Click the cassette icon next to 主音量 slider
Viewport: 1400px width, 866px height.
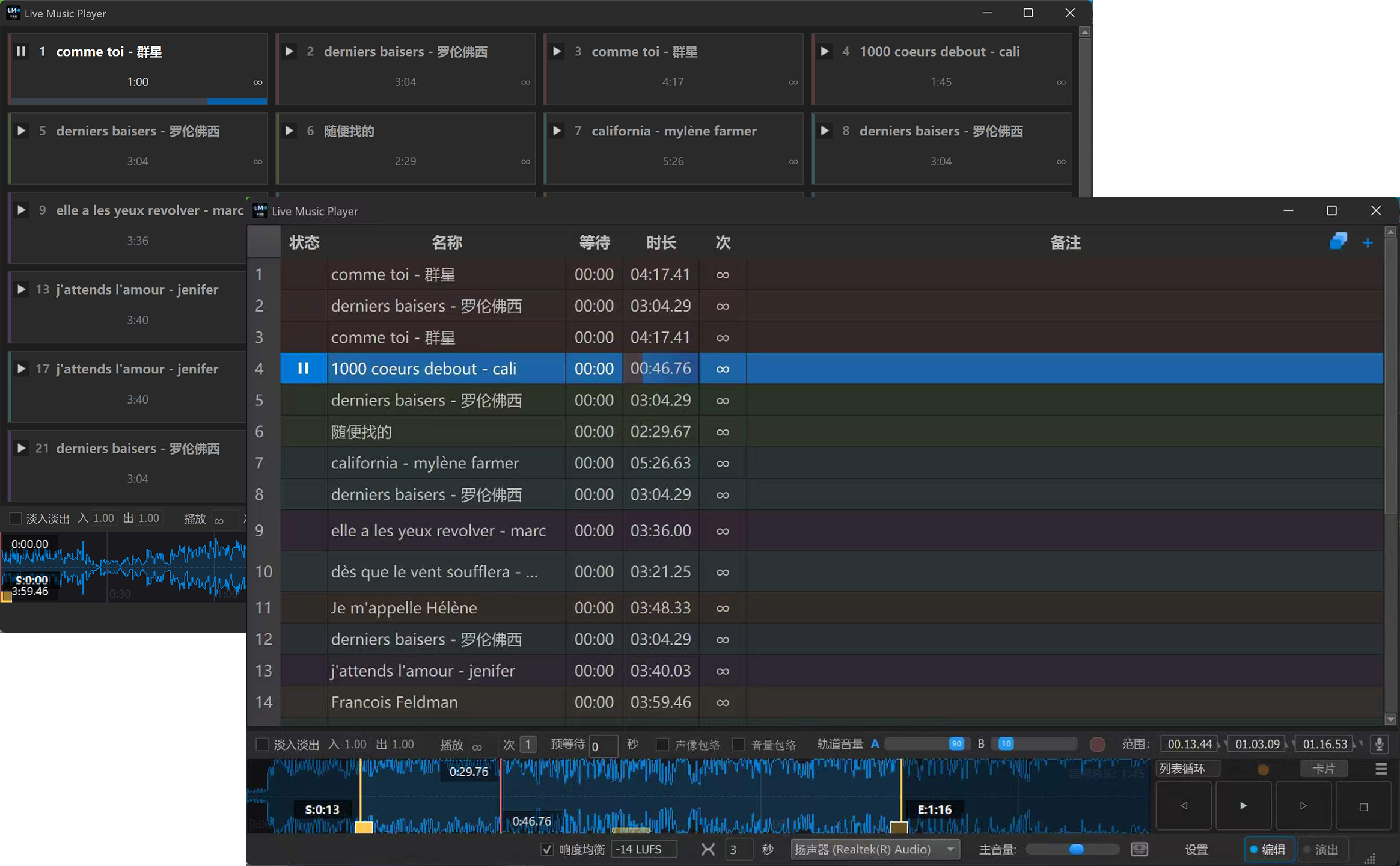pos(1139,849)
